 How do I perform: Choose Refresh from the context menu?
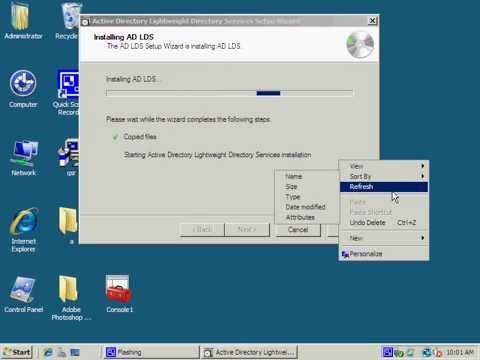[384, 187]
